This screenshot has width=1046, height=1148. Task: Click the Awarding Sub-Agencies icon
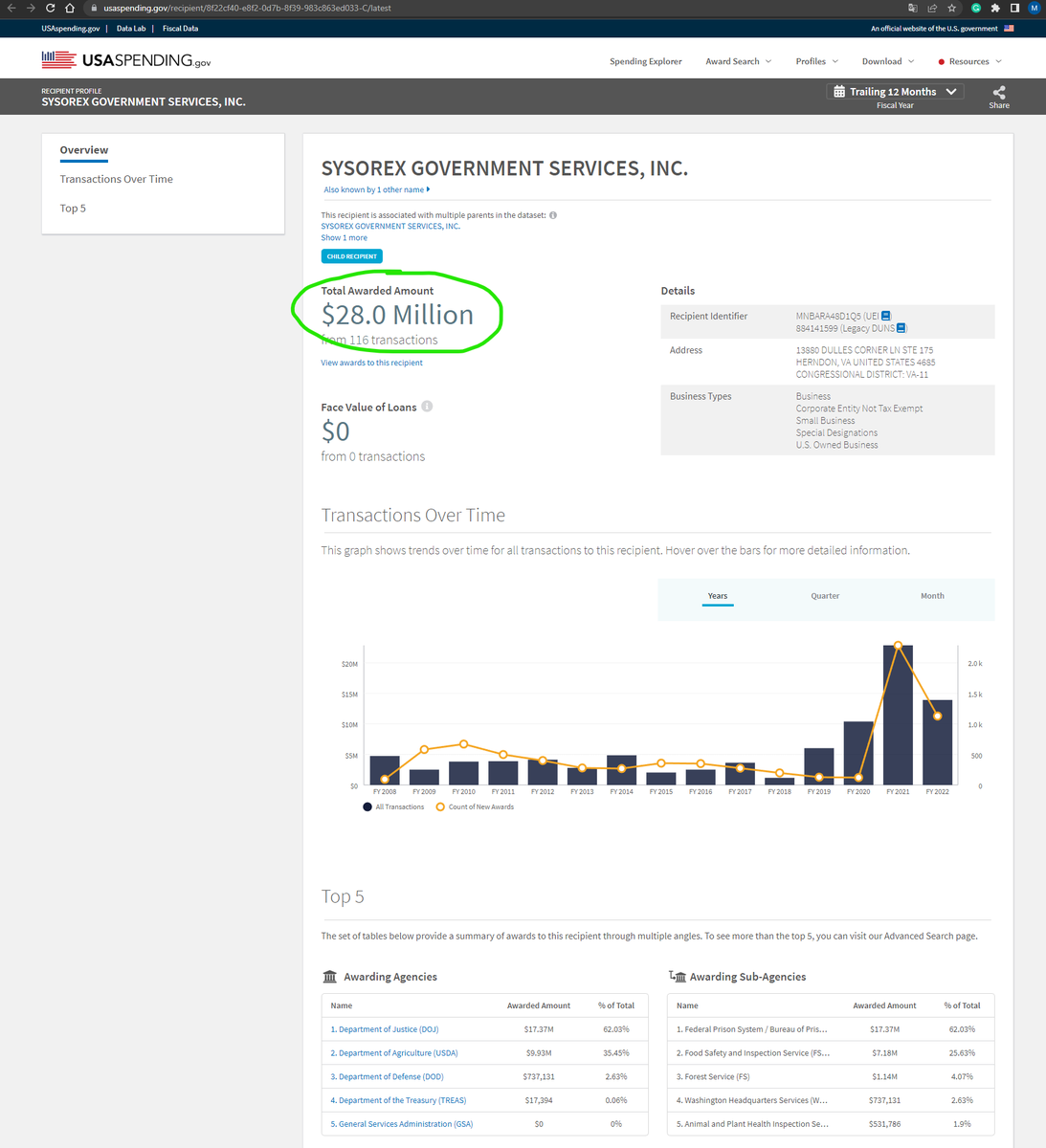click(678, 977)
